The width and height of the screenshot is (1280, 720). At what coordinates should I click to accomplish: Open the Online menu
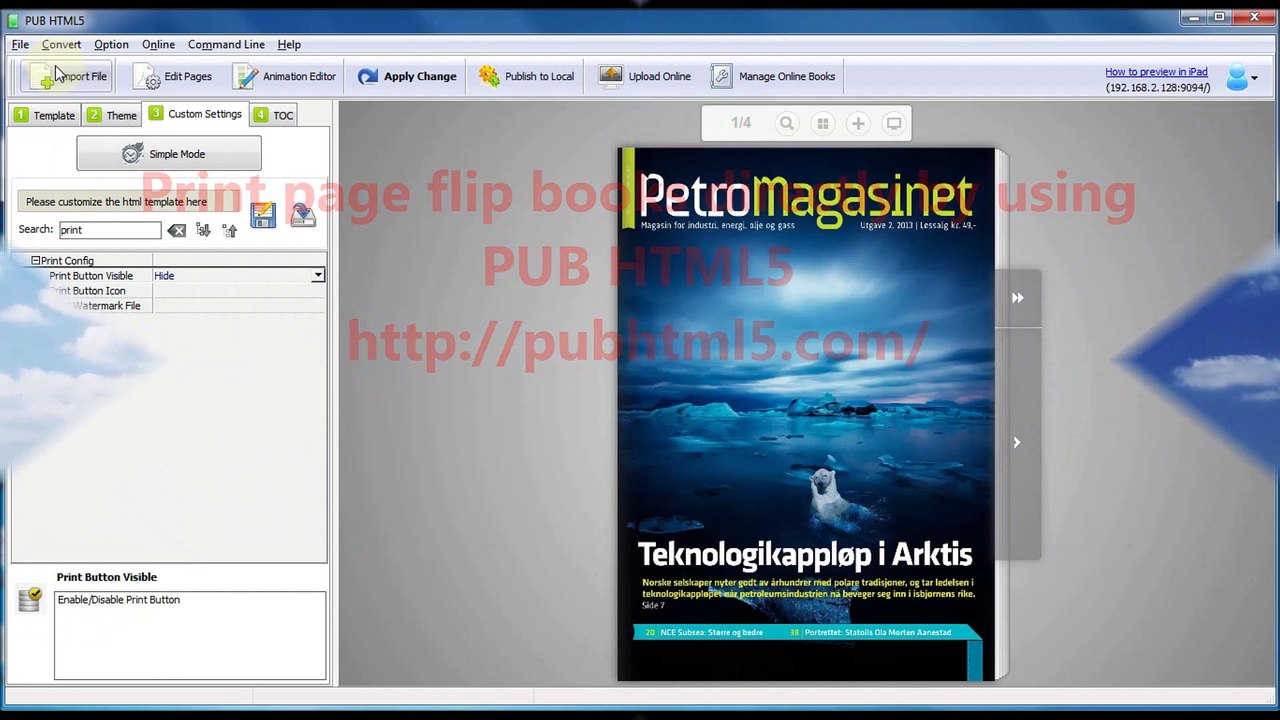click(158, 44)
